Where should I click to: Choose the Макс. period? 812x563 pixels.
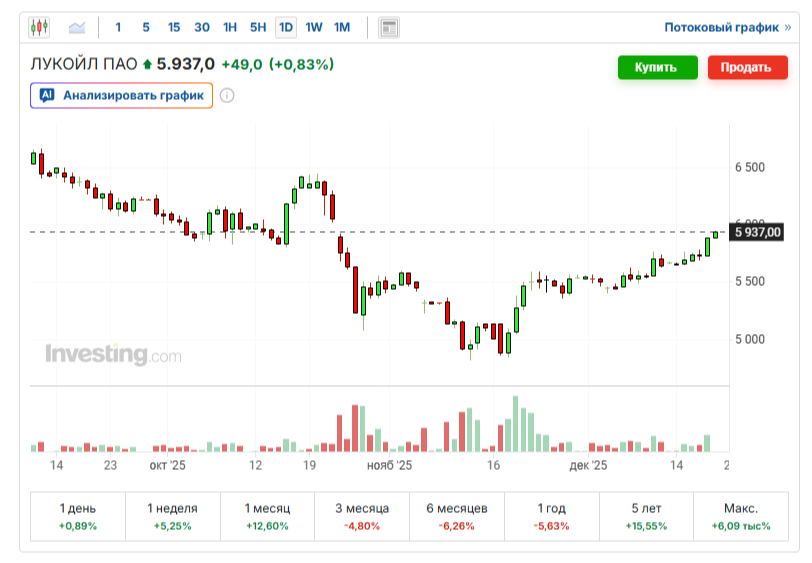click(741, 516)
